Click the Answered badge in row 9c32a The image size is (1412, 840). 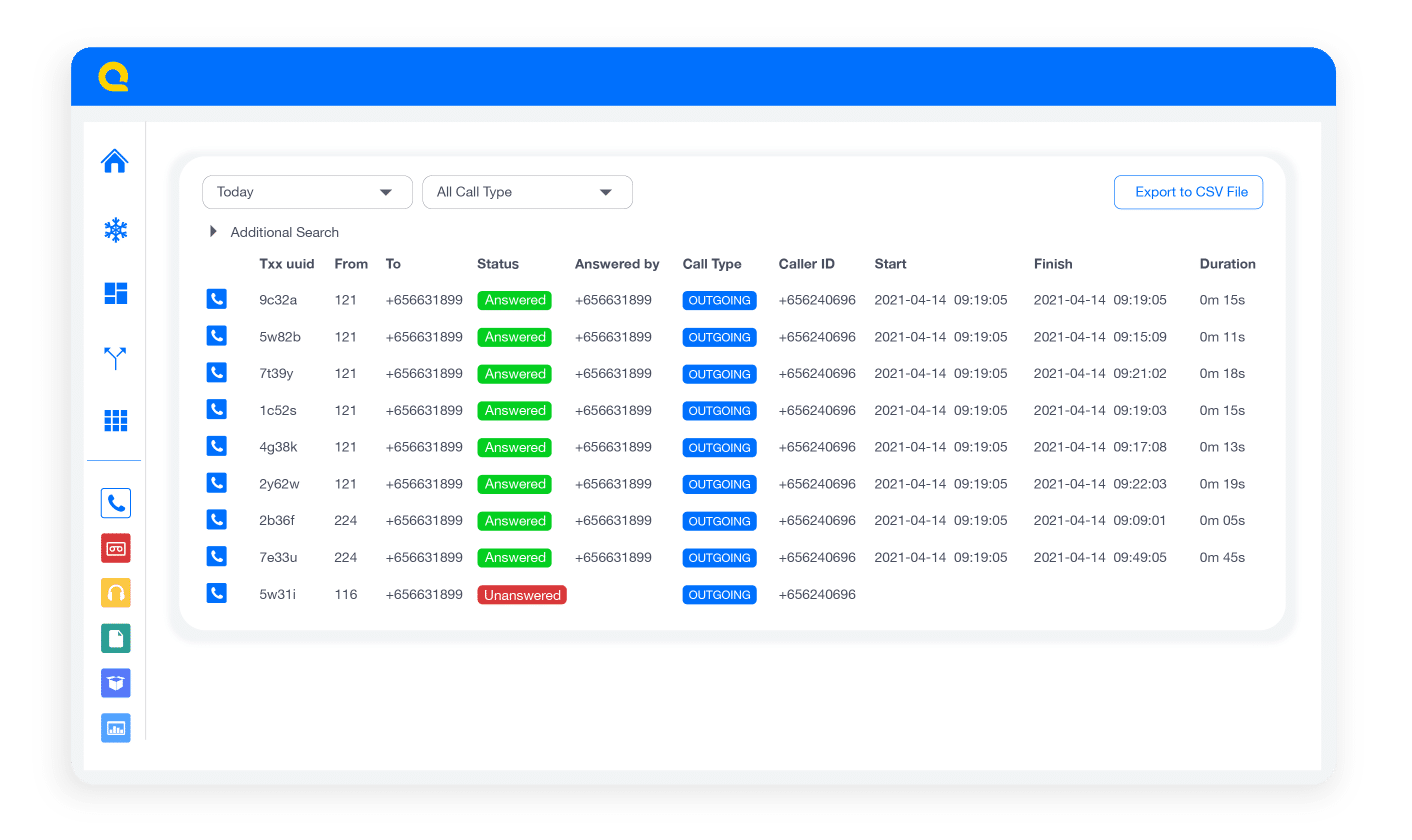(515, 300)
